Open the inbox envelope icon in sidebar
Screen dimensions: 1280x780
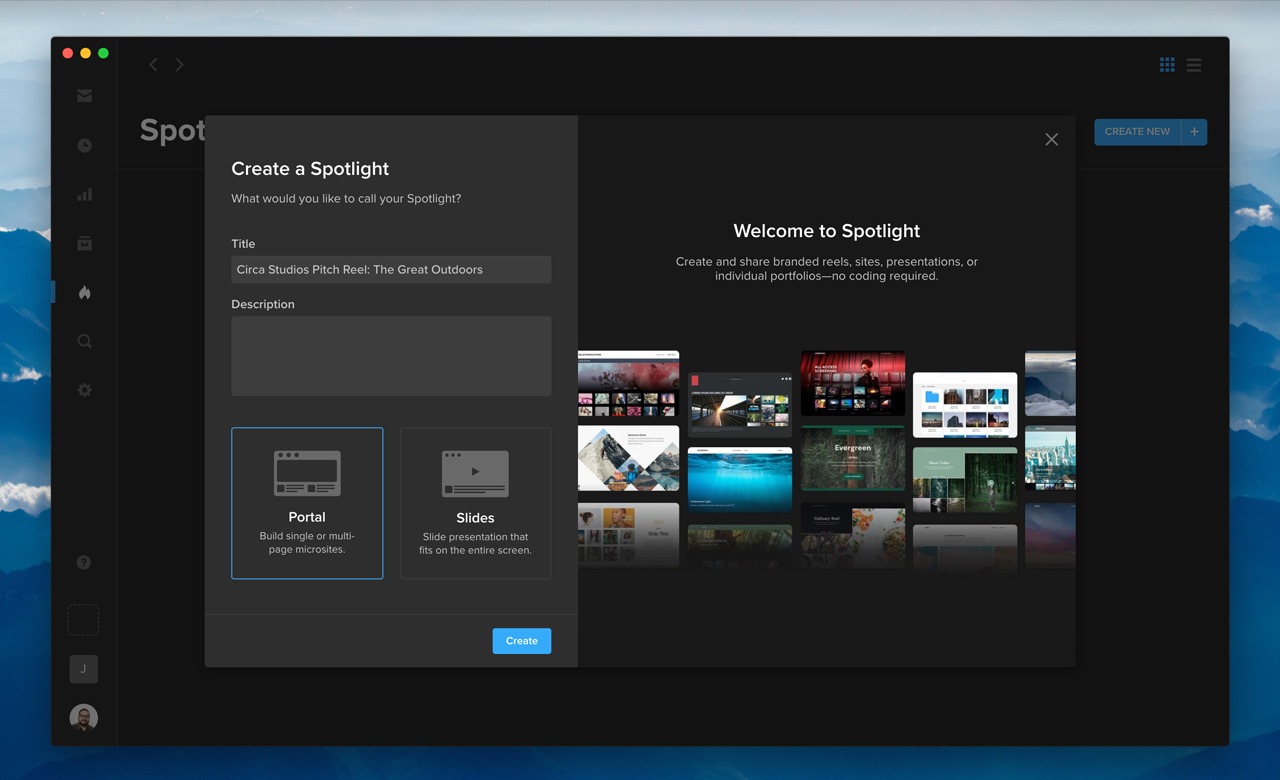tap(84, 96)
